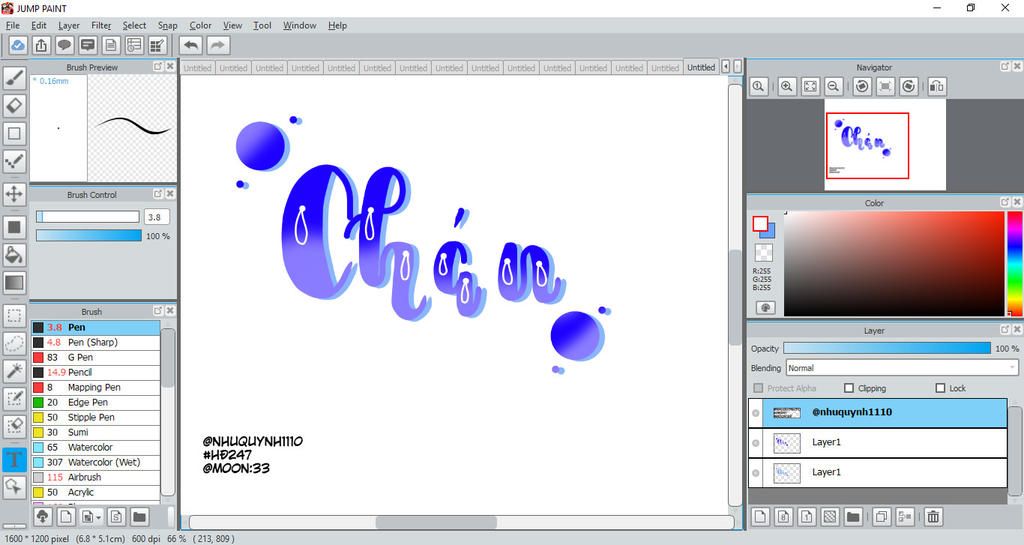This screenshot has height=545, width=1024.
Task: Undo the last action with the back arrow
Action: 191,46
